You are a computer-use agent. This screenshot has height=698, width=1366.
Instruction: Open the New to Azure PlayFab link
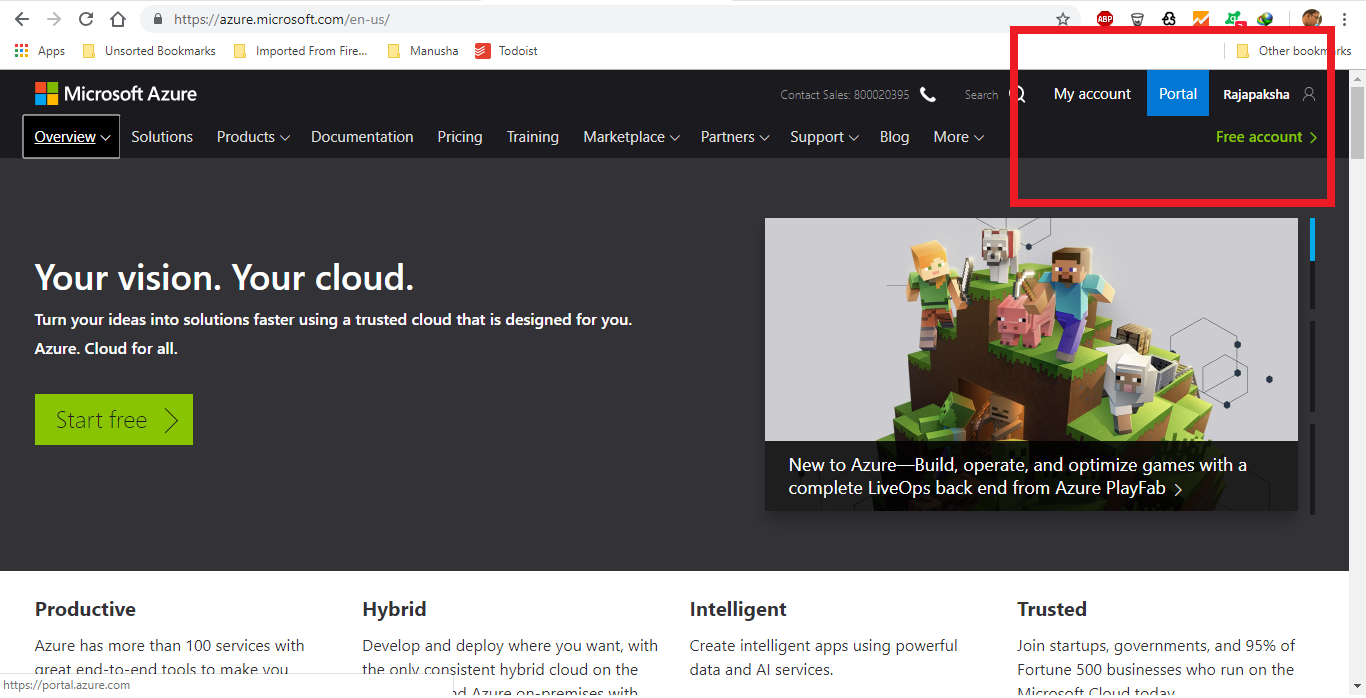(x=1018, y=477)
